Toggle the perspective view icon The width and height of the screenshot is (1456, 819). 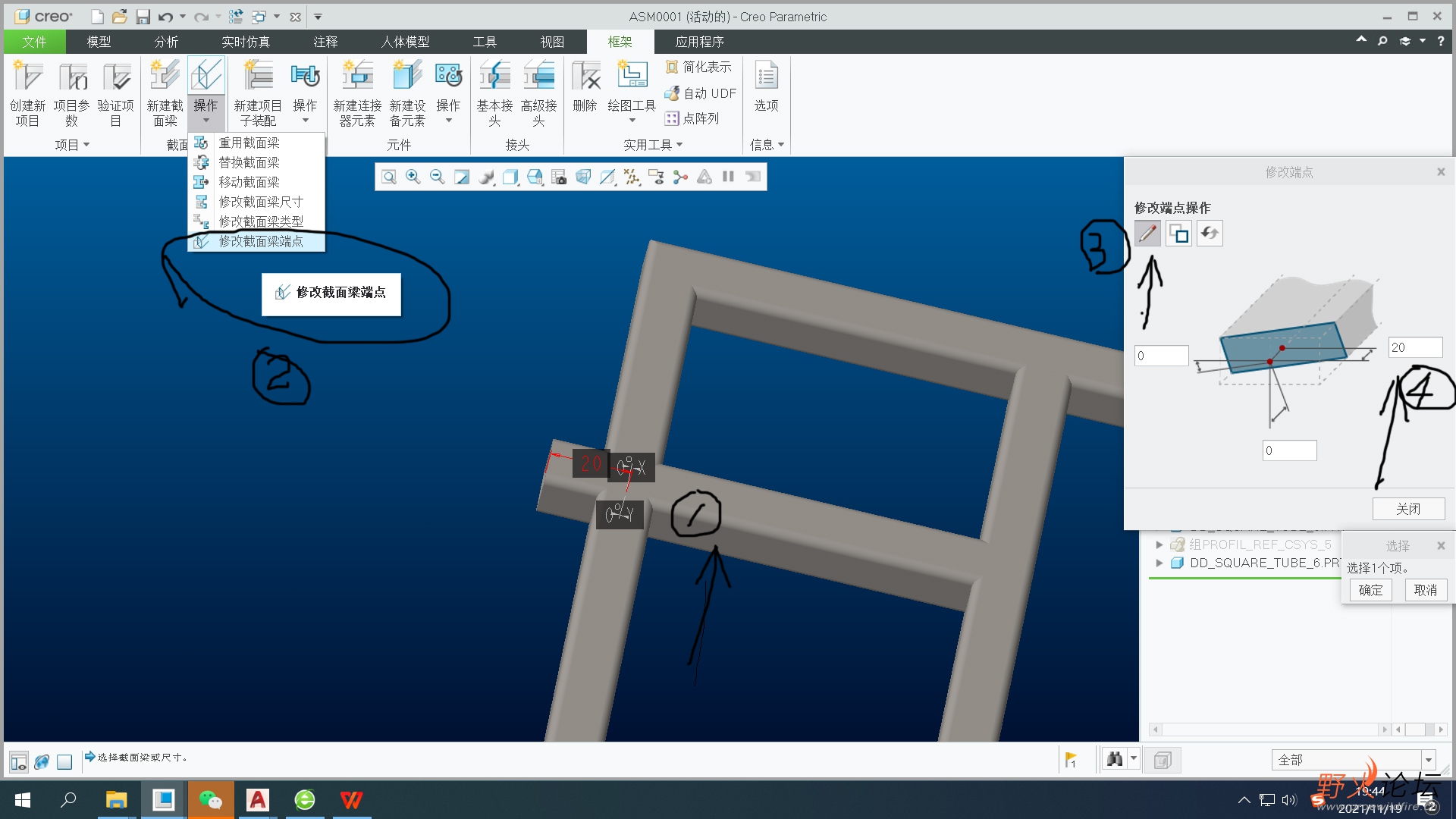(583, 177)
